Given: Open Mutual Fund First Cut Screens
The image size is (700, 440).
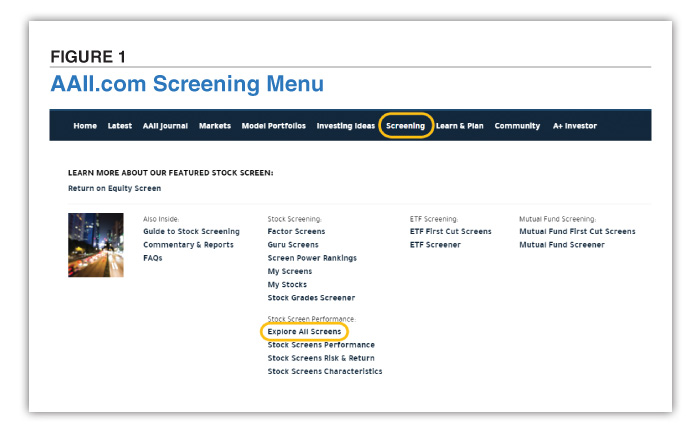Looking at the screenshot, I should pos(577,231).
